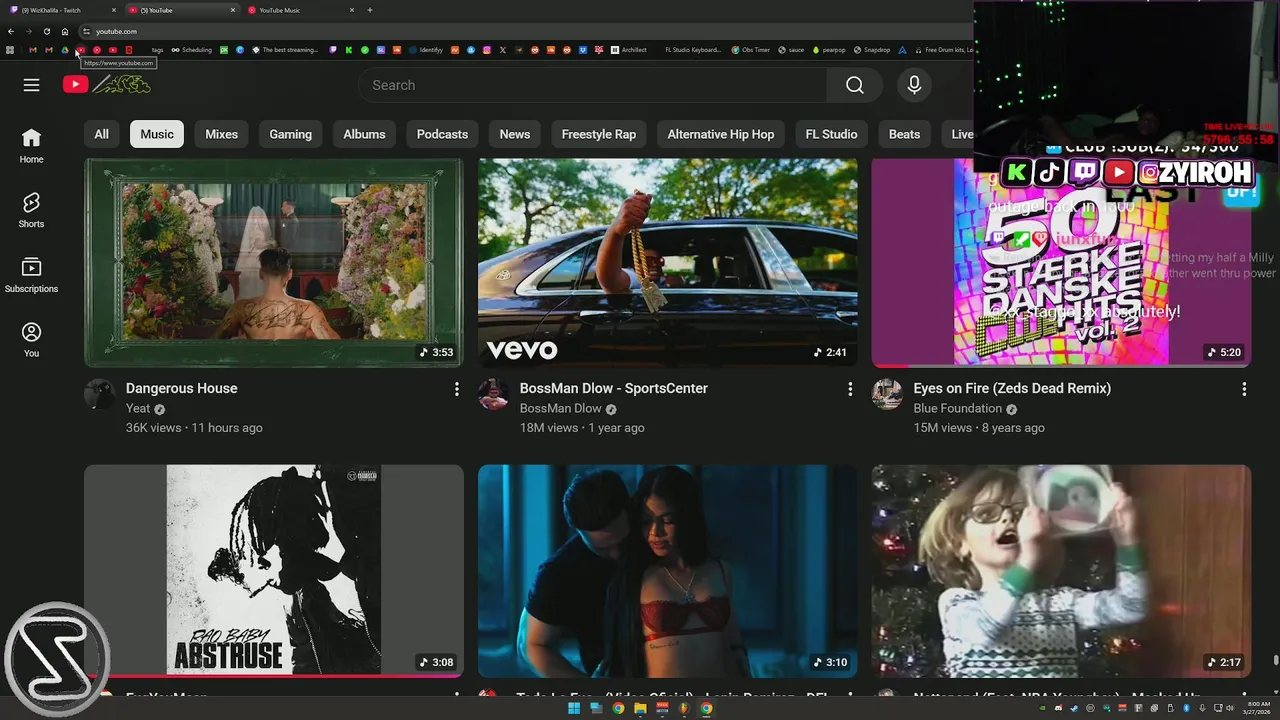This screenshot has height=720, width=1280.
Task: Select the News filter chip
Action: point(515,134)
